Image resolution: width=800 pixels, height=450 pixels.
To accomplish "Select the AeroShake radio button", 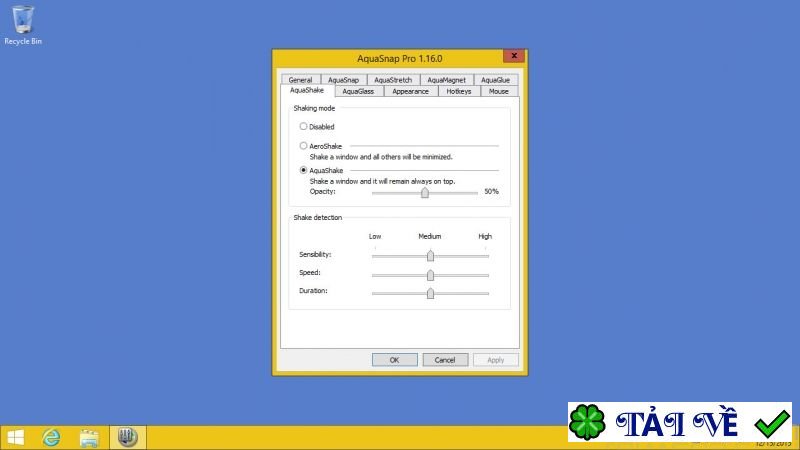I will 303,145.
